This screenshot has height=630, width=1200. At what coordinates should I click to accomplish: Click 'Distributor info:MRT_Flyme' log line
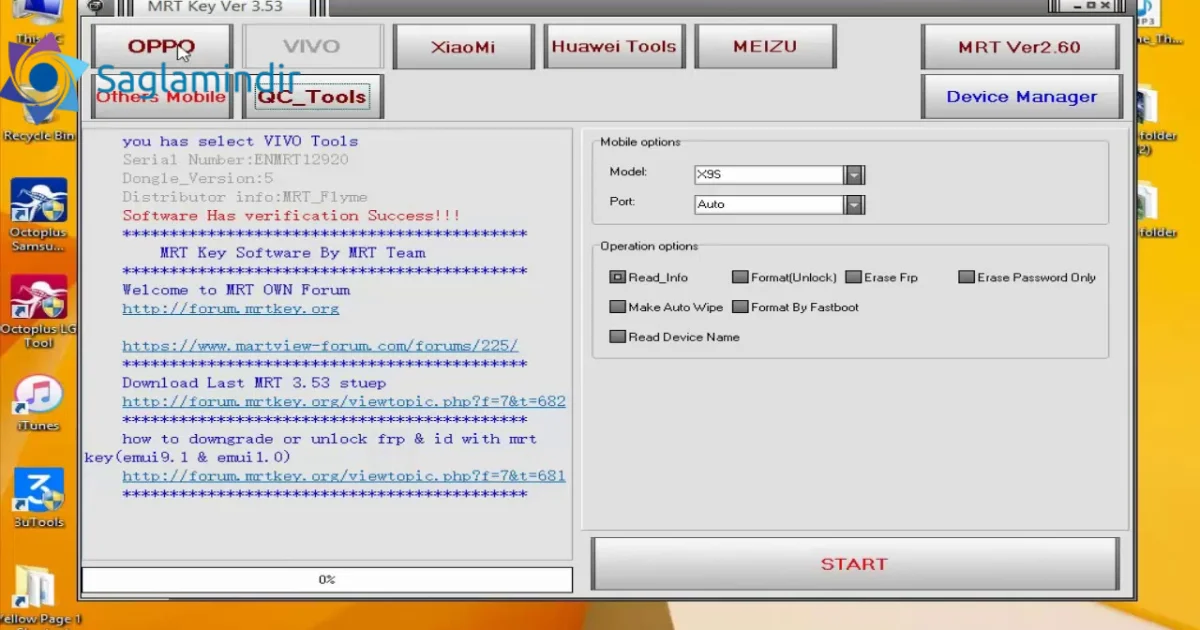[244, 197]
